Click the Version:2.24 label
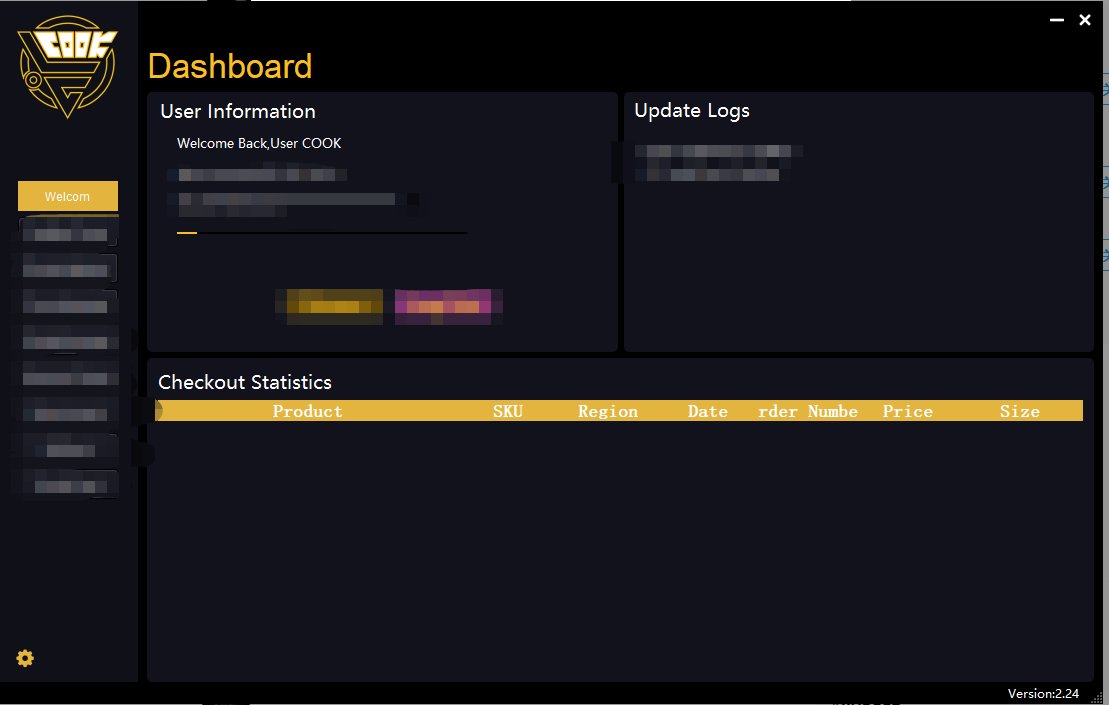This screenshot has height=705, width=1109. tap(1043, 694)
